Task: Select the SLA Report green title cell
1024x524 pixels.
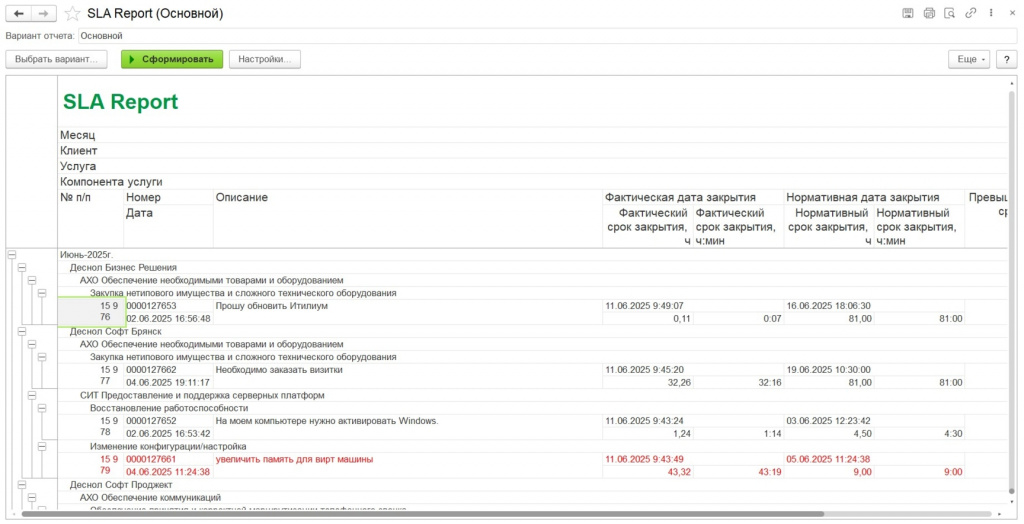Action: [120, 102]
